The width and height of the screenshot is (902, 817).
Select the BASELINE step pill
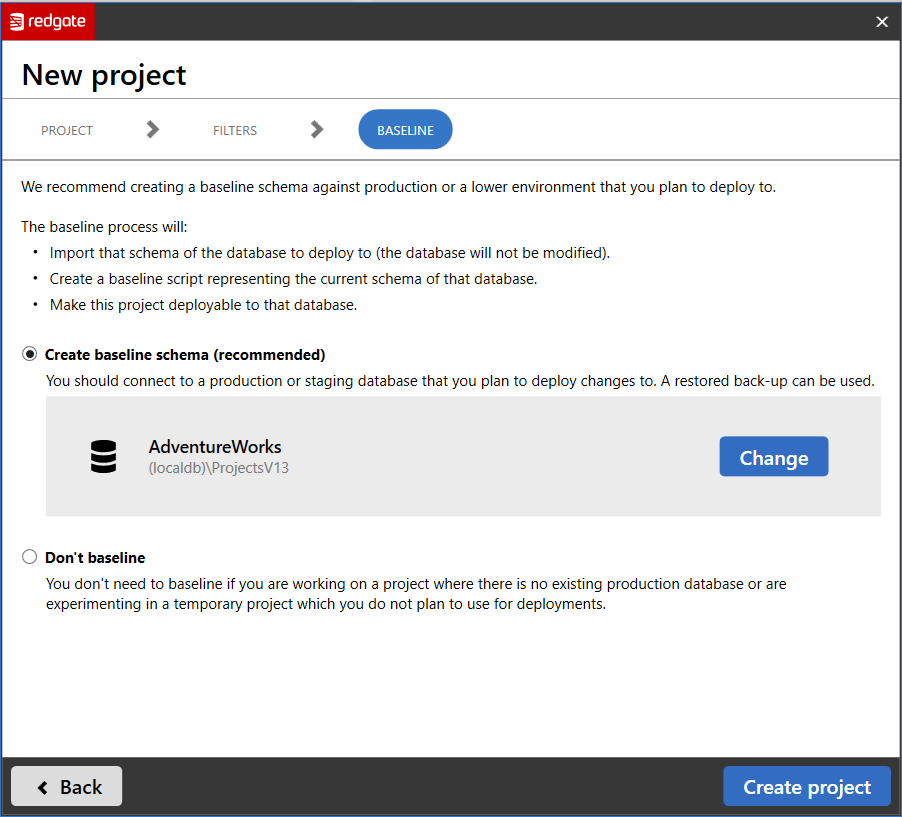[405, 130]
